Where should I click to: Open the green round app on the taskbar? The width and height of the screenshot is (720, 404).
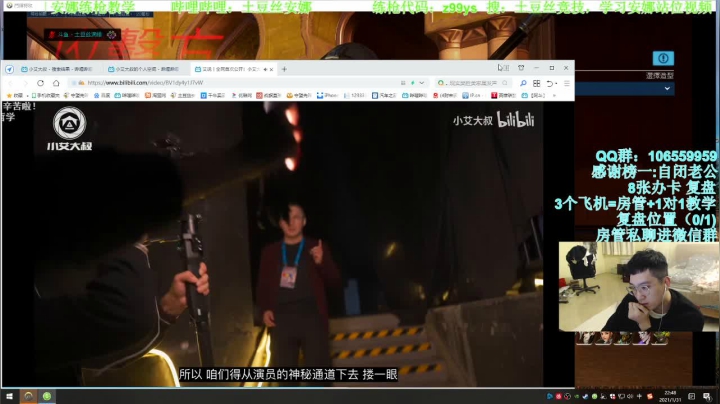(47, 396)
